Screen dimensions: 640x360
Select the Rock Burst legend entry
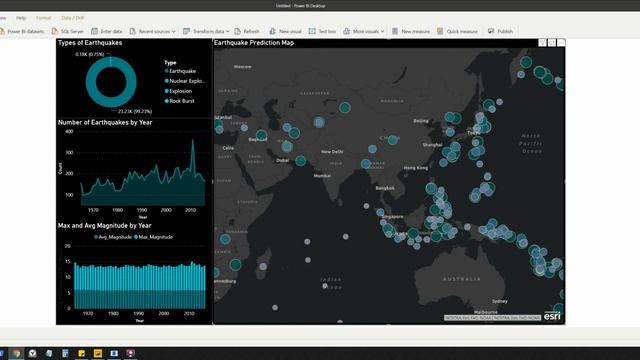[179, 101]
